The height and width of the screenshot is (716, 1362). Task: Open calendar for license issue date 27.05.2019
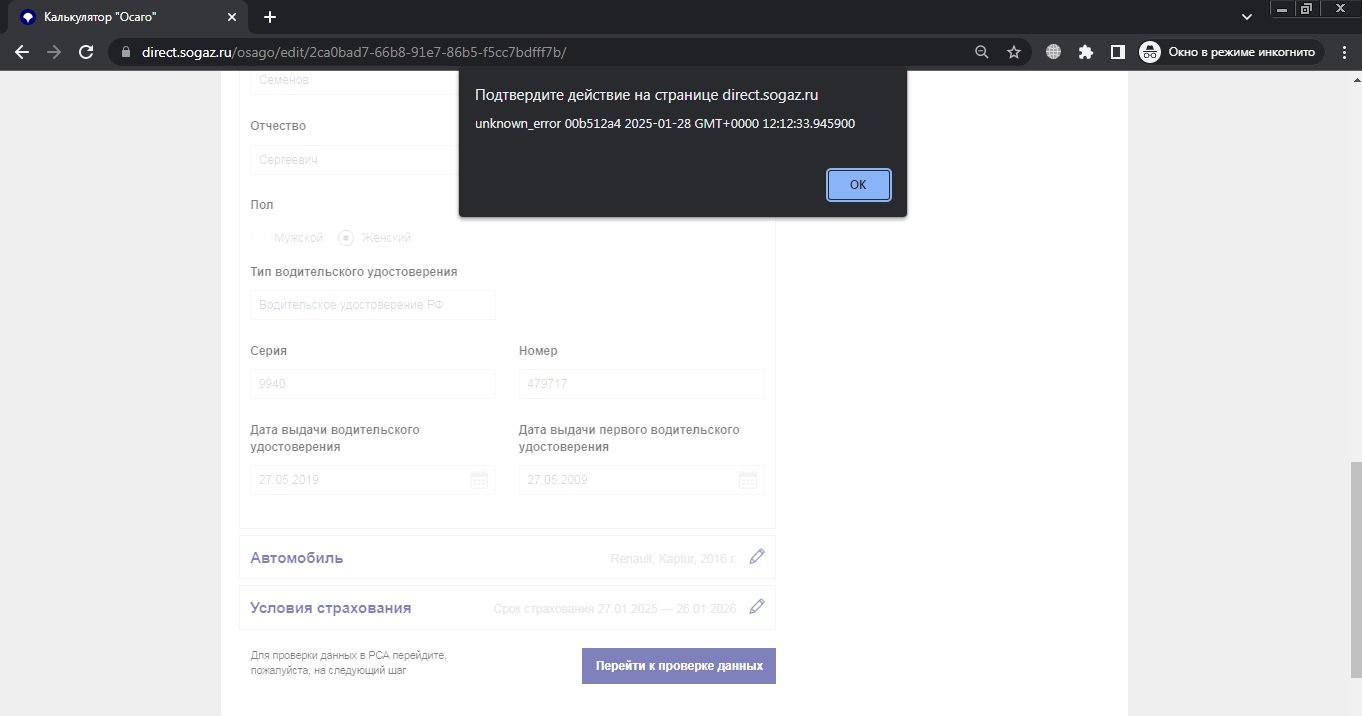(479, 480)
